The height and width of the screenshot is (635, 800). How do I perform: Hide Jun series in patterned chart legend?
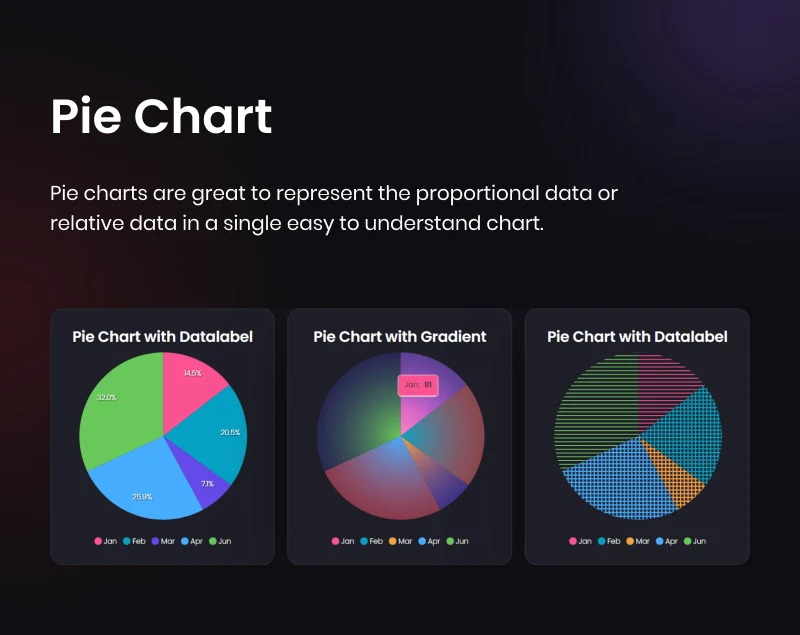point(694,541)
